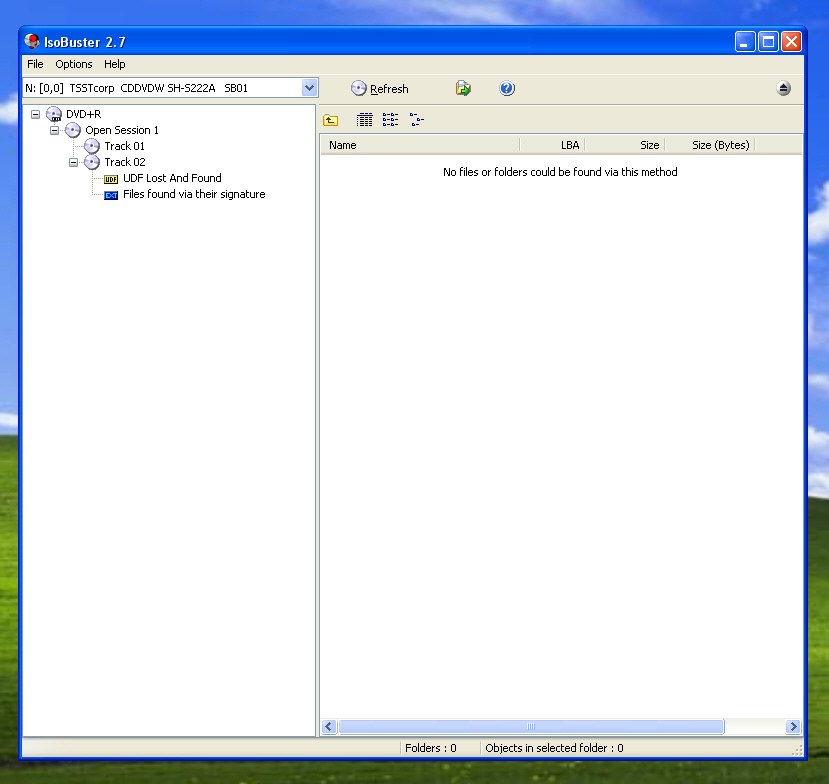Select the Track 01 label

(x=124, y=146)
